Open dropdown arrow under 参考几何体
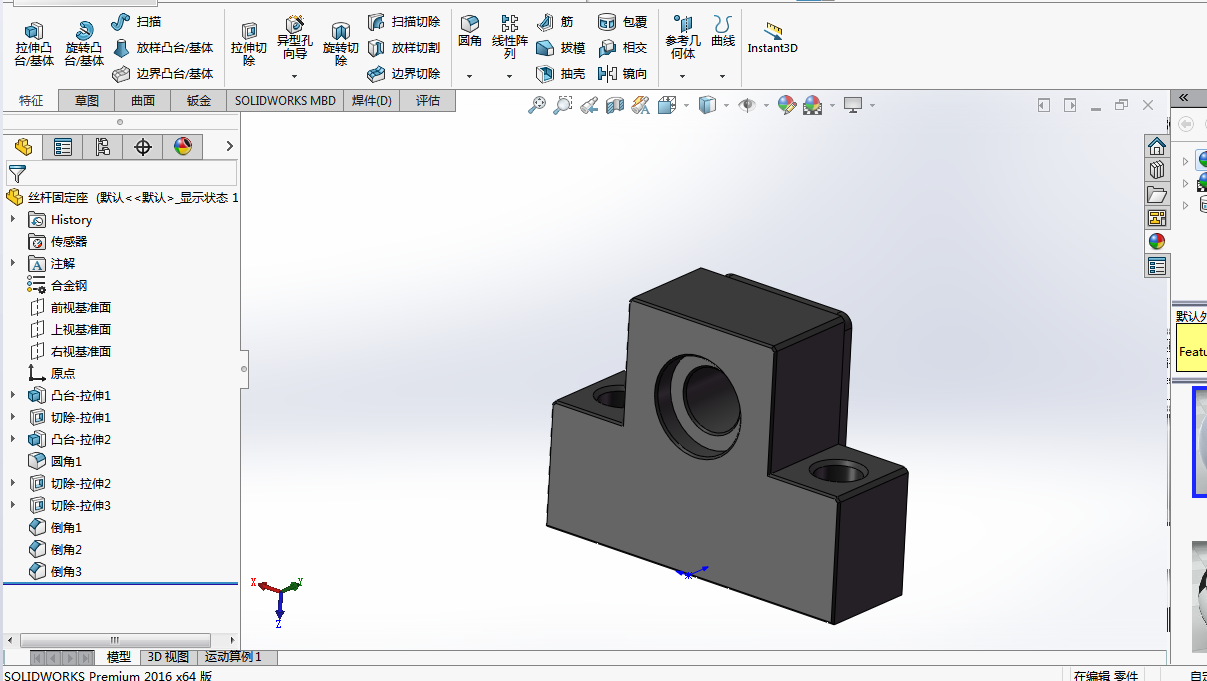The width and height of the screenshot is (1207, 681). 683,76
